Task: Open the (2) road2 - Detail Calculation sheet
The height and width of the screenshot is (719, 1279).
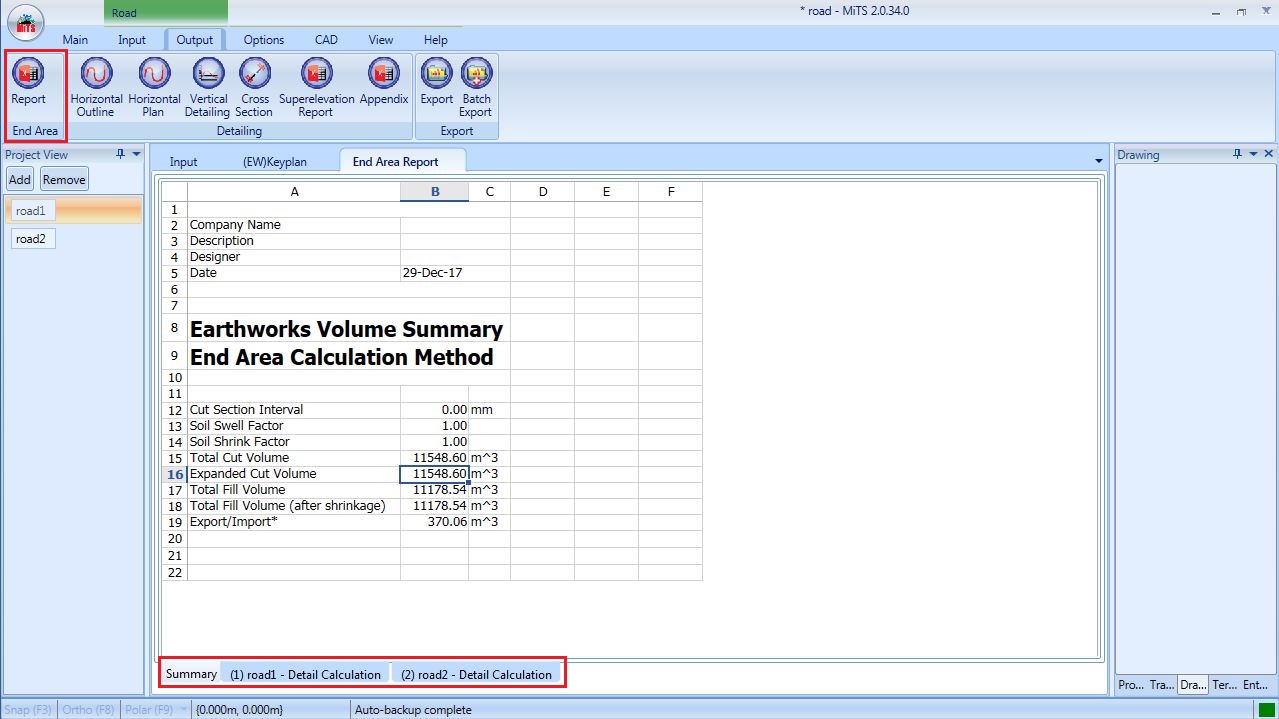Action: tap(476, 674)
